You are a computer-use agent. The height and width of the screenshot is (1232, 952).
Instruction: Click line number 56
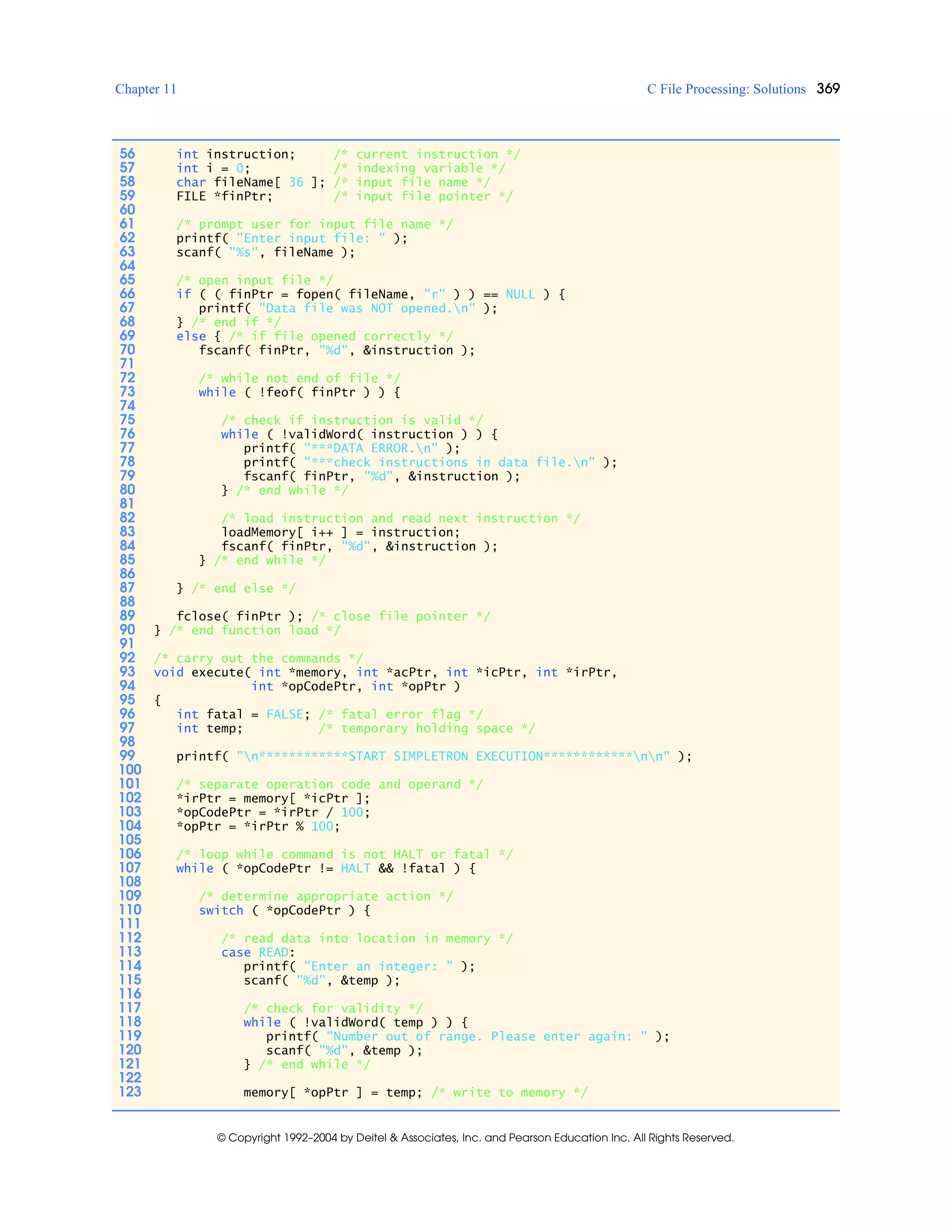pyautogui.click(x=127, y=154)
